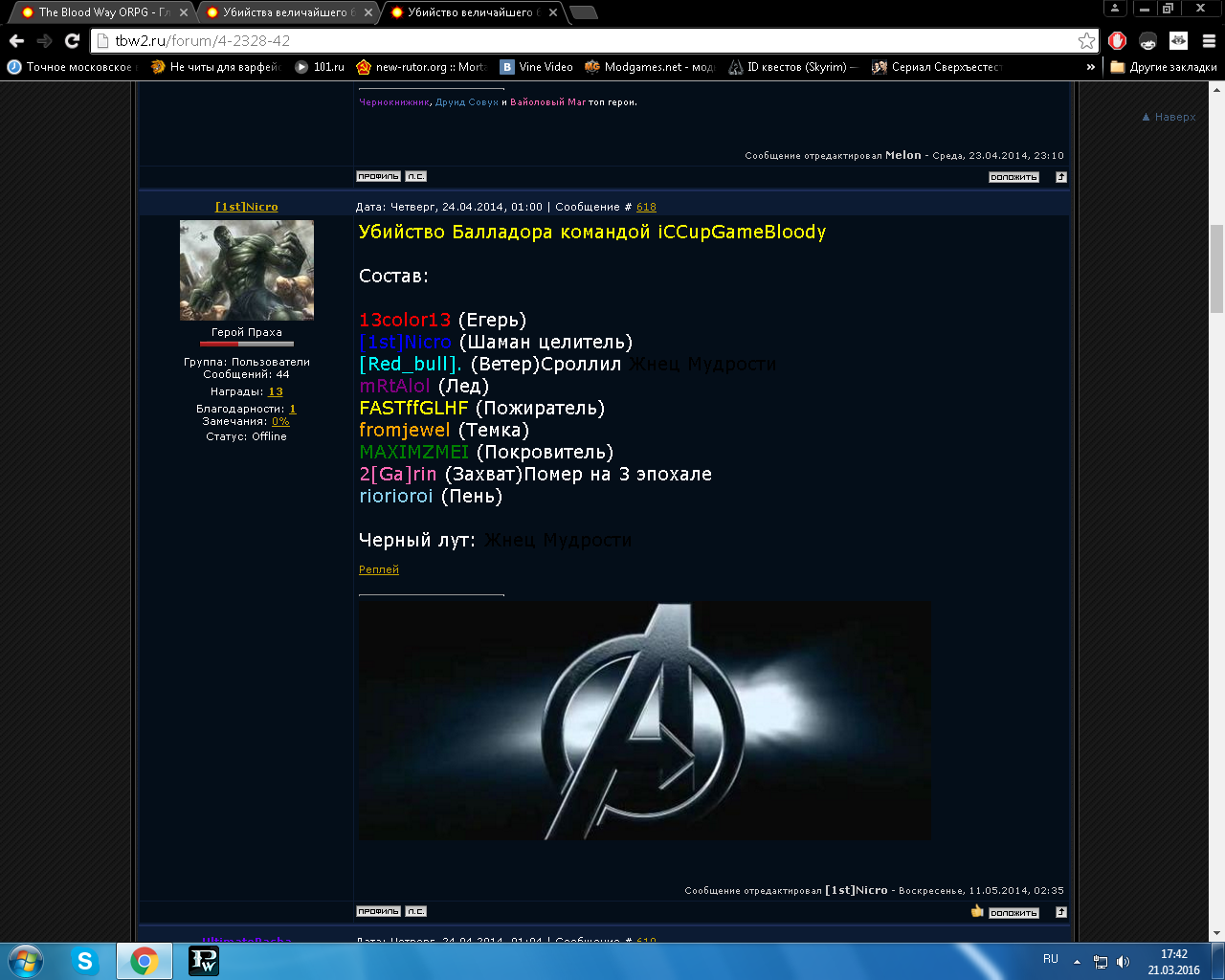The image size is (1225, 980).
Task: Click the 'Вайоловый Маг' link in the signature
Action: pyautogui.click(x=547, y=102)
